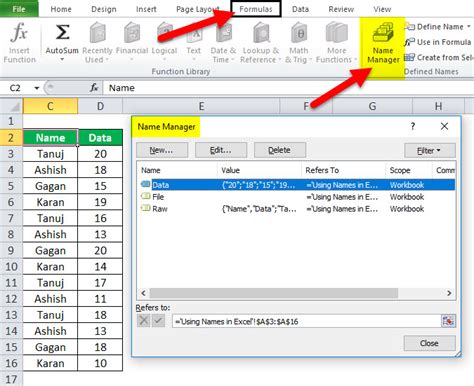
Task: Select row 2 header
Action: coord(11,137)
